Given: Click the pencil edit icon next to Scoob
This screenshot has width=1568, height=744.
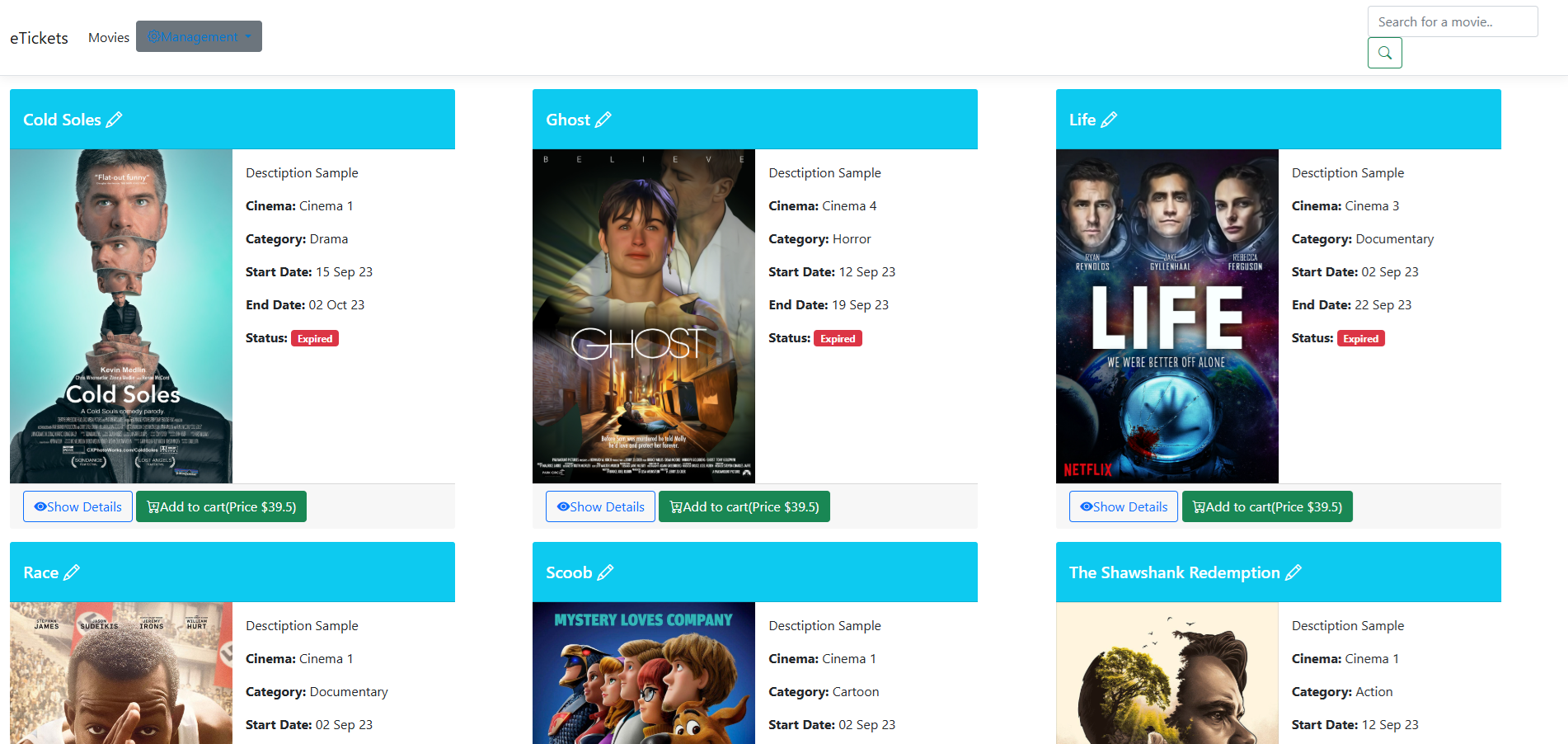Looking at the screenshot, I should click(605, 572).
